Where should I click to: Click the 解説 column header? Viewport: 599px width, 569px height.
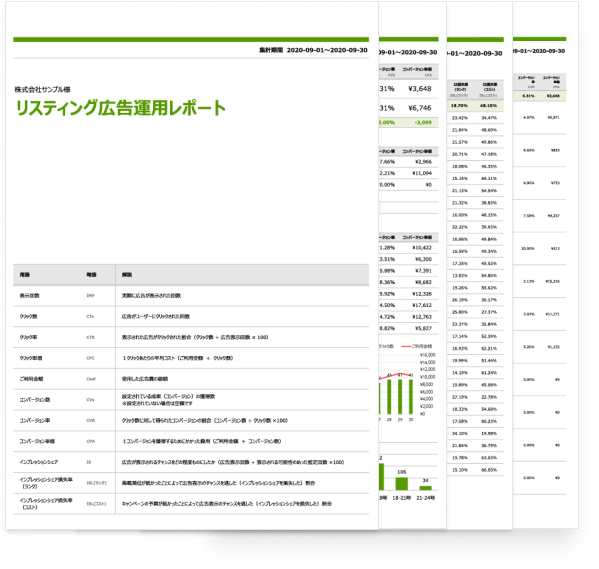point(127,275)
